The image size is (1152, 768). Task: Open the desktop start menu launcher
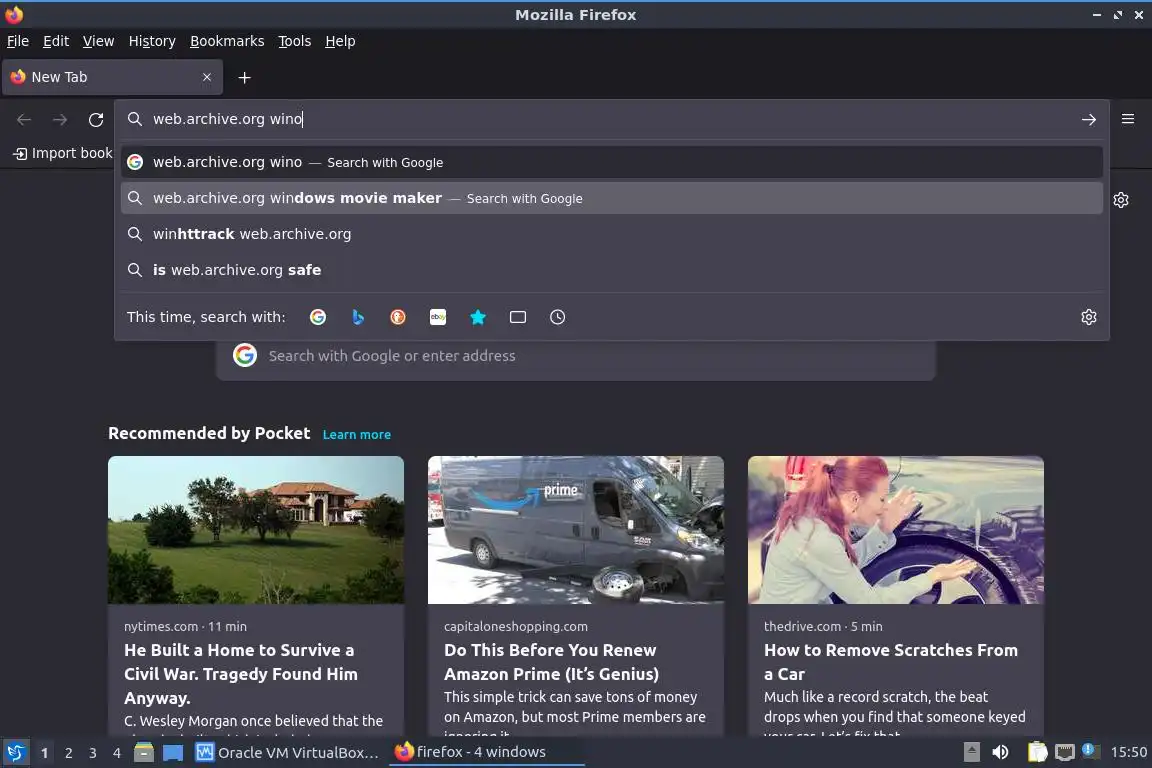coord(15,753)
